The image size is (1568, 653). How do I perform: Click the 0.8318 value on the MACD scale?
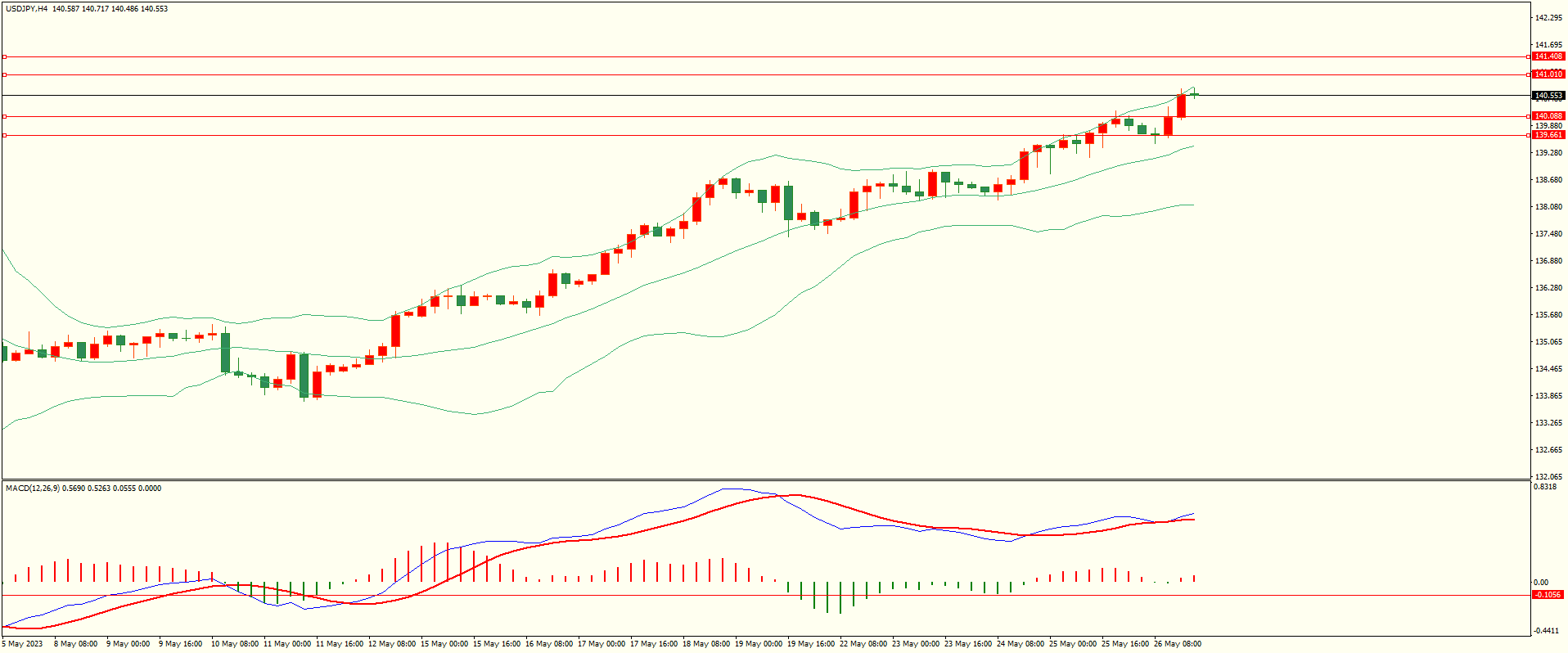pos(1545,487)
